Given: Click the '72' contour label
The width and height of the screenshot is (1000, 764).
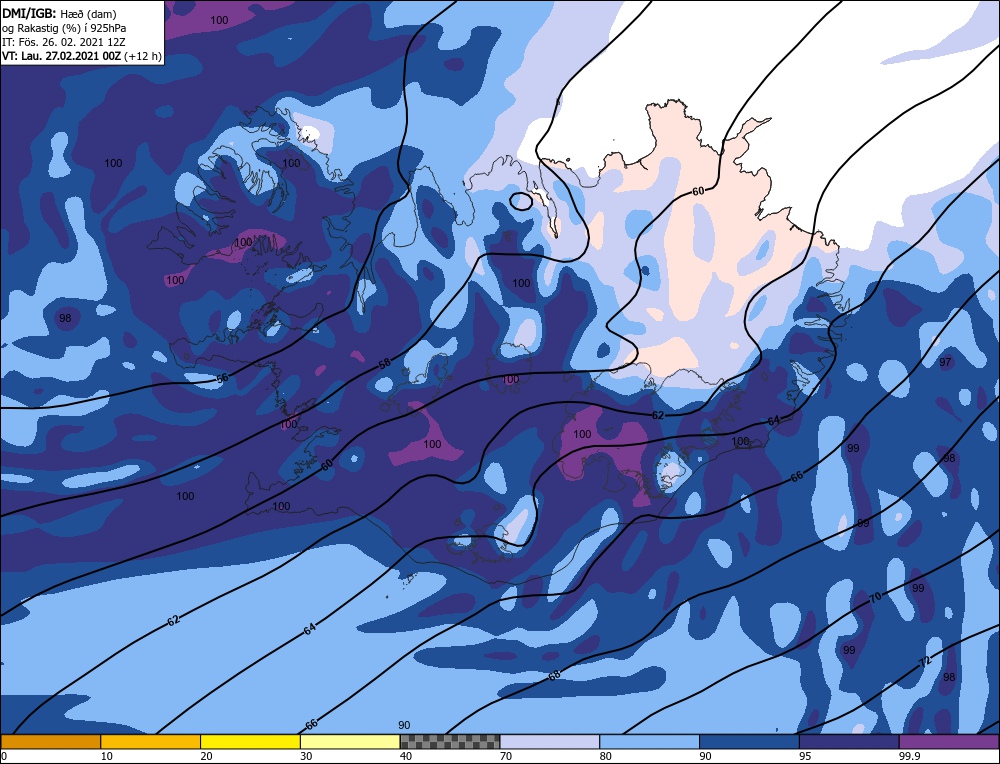Looking at the screenshot, I should (x=925, y=663).
